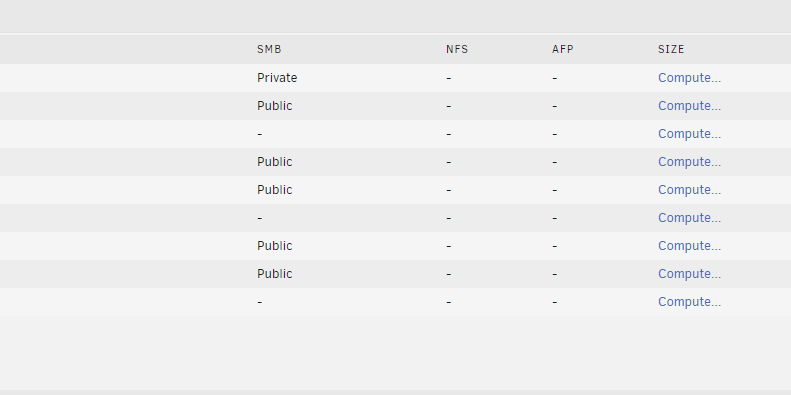Click Compute link in the seventh row
The image size is (791, 395).
click(689, 246)
